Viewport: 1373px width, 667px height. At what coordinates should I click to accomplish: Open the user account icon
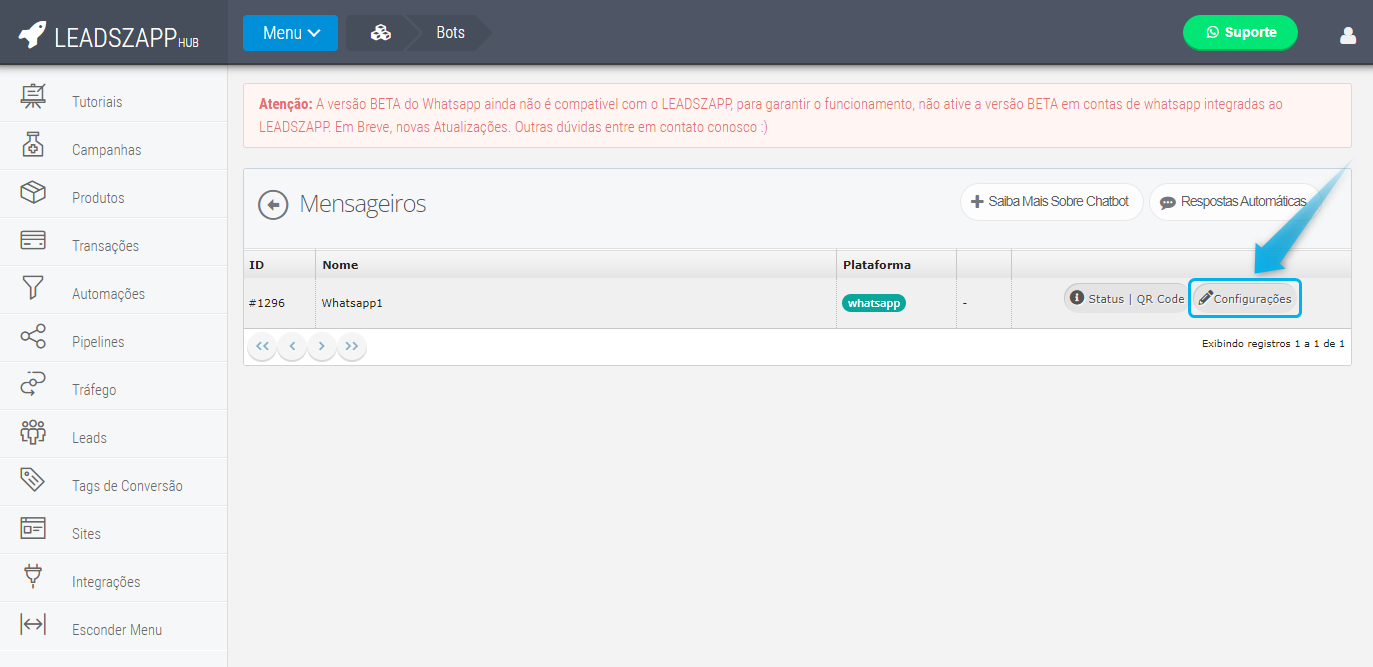pos(1348,33)
